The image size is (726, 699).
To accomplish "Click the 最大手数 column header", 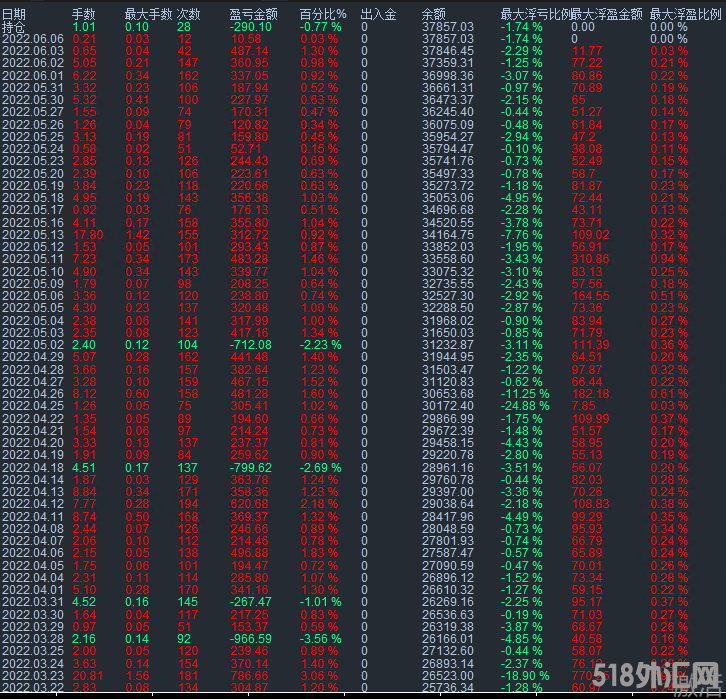I will click(x=147, y=14).
